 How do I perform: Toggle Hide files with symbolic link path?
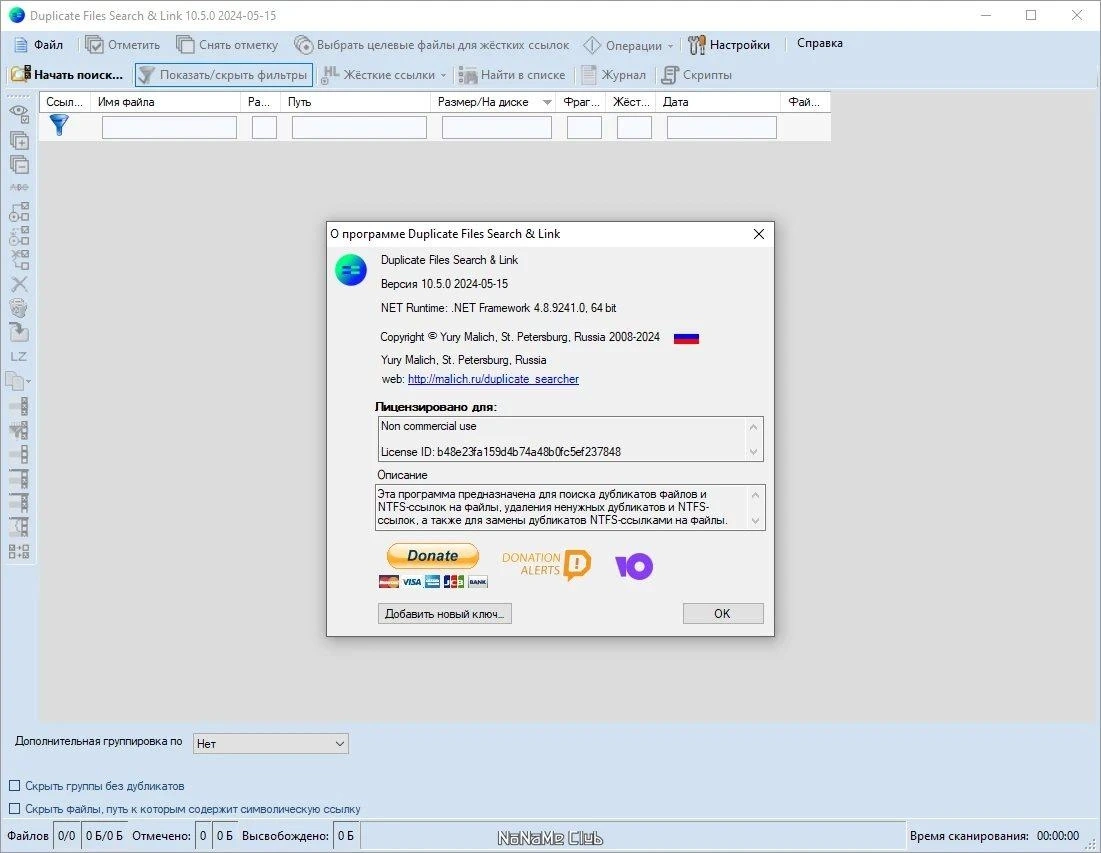click(14, 809)
